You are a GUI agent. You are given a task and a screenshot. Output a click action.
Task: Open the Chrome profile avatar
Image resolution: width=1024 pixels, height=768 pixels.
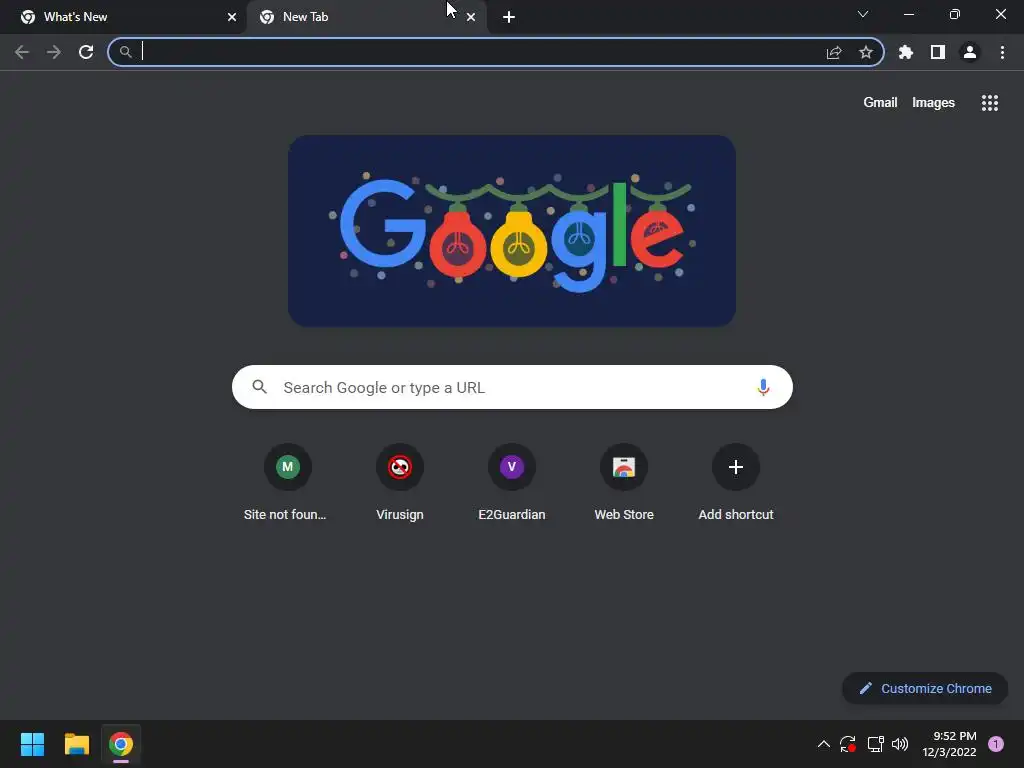pyautogui.click(x=970, y=52)
